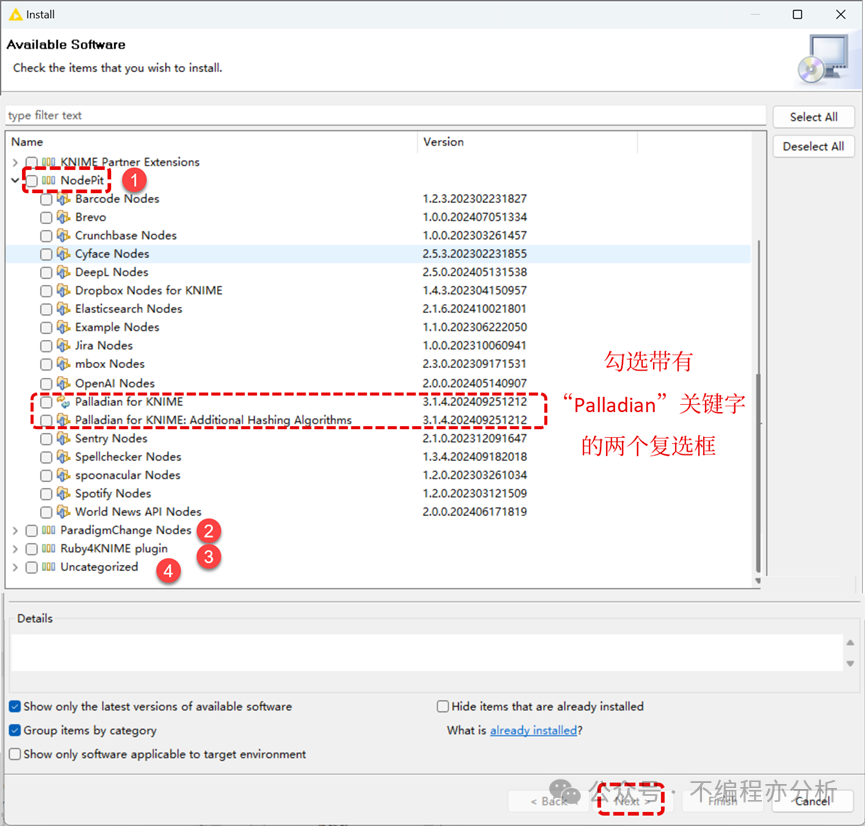
Task: Select the World News API Nodes entry
Action: (x=138, y=511)
